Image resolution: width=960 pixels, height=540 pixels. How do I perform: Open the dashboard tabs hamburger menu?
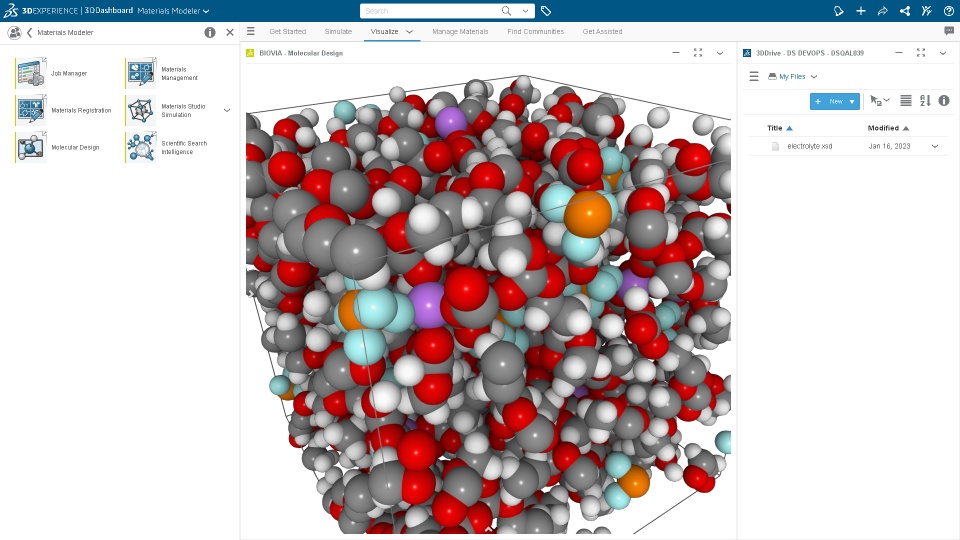250,31
